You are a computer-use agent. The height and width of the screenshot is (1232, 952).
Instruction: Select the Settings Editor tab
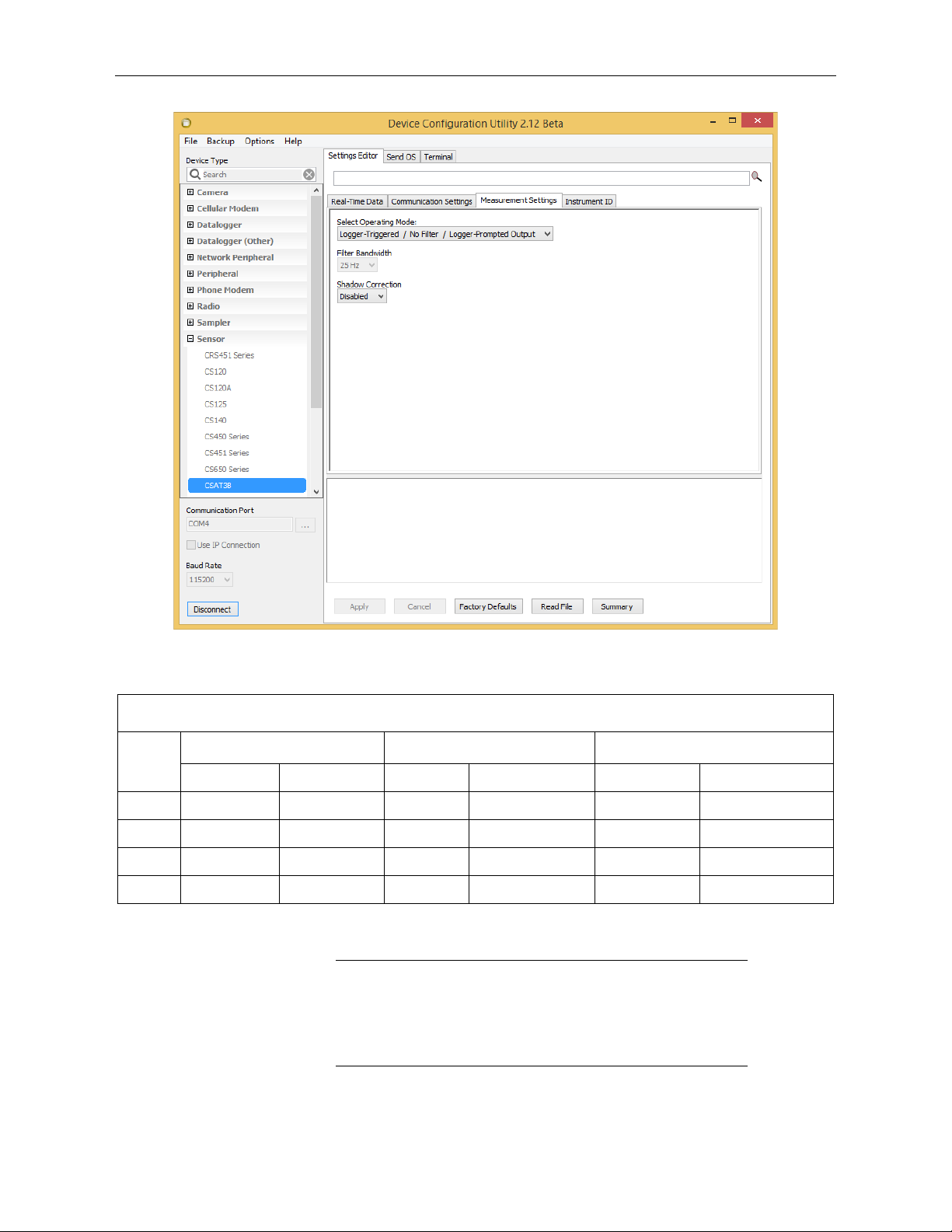pyautogui.click(x=353, y=155)
